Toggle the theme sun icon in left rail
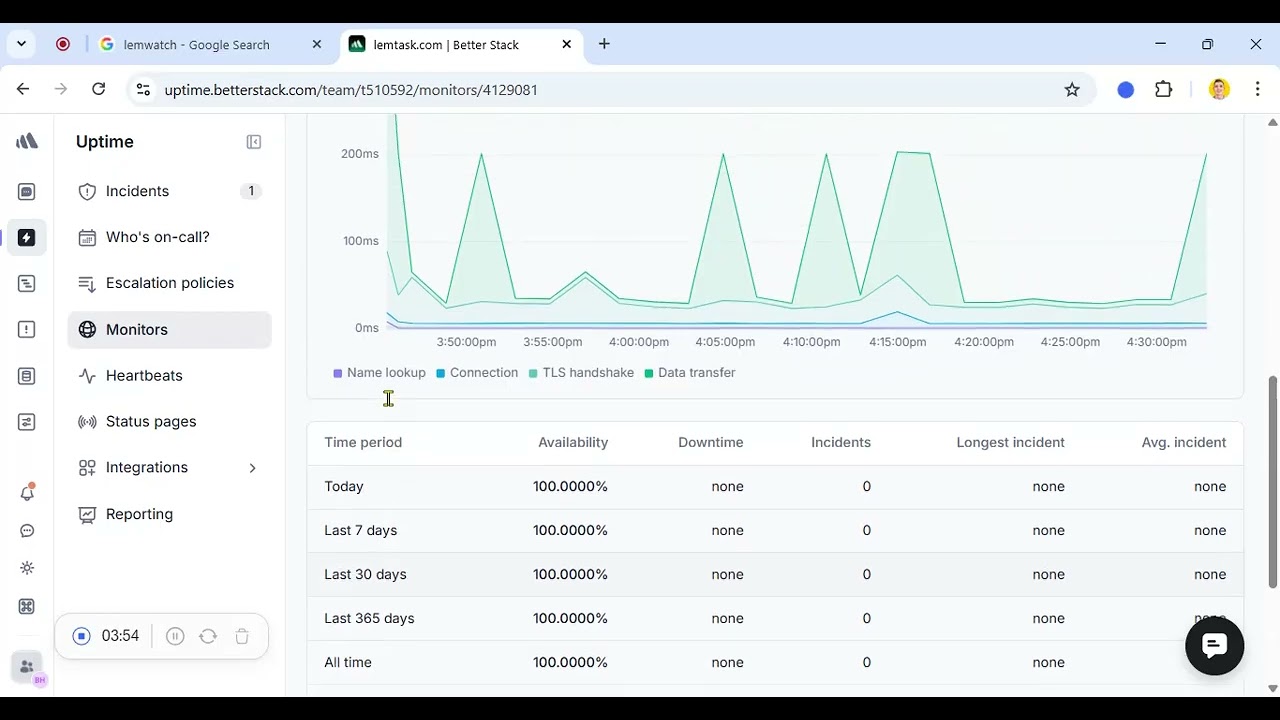The height and width of the screenshot is (720, 1280). point(27,568)
